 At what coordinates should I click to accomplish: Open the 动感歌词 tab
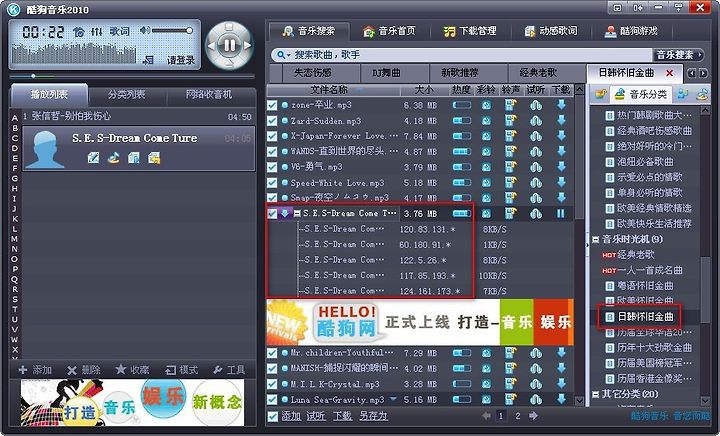click(x=551, y=31)
